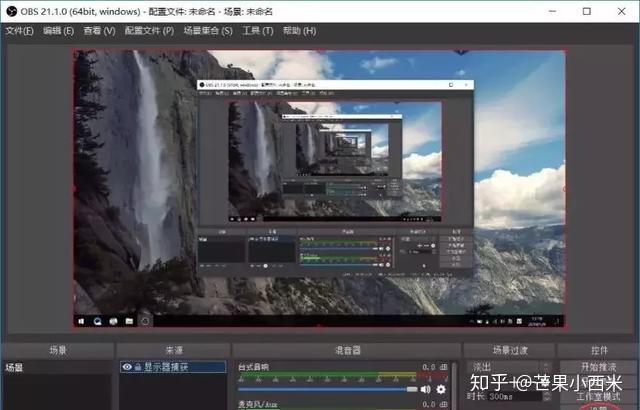The width and height of the screenshot is (640, 410).
Task: Click the 控件 panel header
Action: point(599,350)
